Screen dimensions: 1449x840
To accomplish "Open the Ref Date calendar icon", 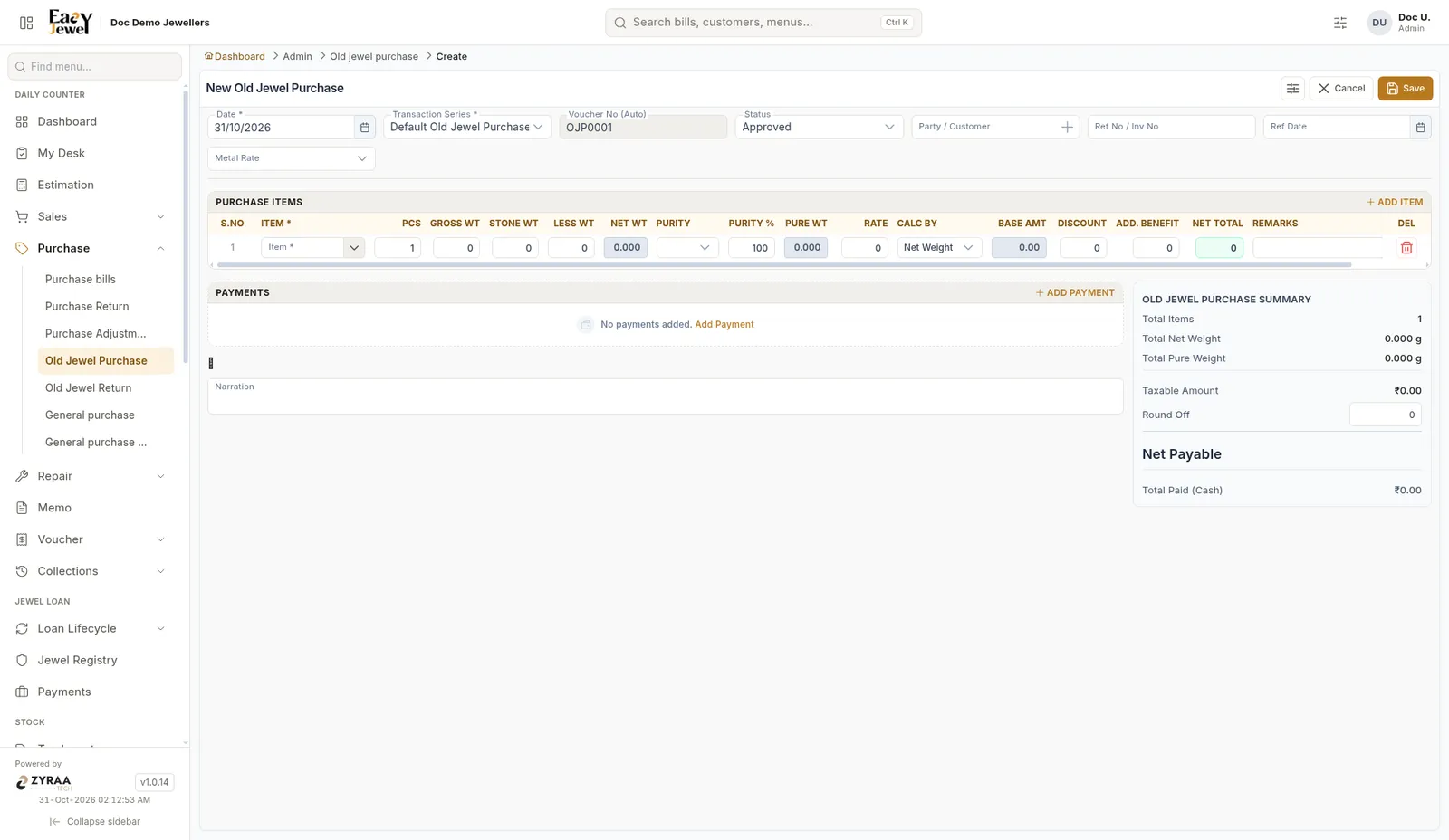I will [1420, 128].
